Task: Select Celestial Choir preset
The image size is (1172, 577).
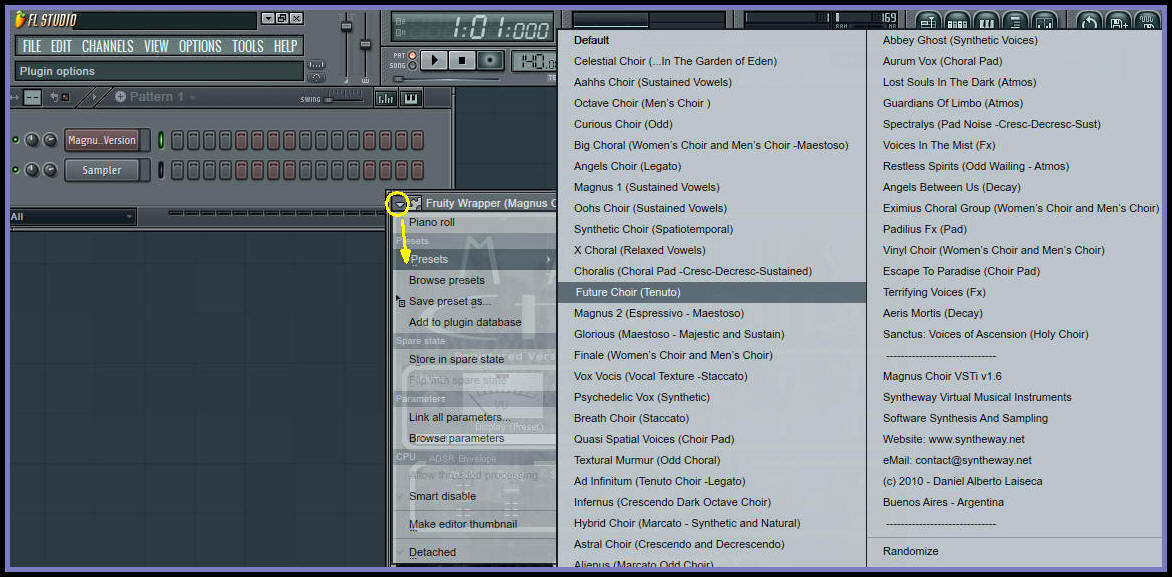Action: tap(712, 61)
